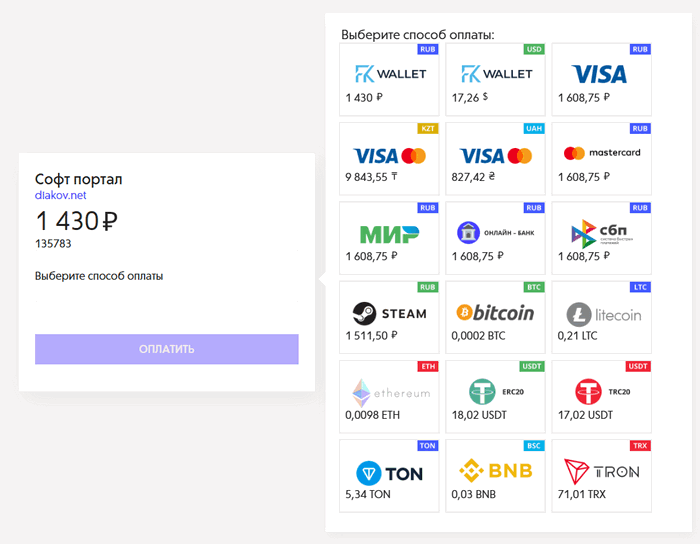Choose FK Wallet payment in USD
Screen dimensions: 700x544
coord(495,80)
